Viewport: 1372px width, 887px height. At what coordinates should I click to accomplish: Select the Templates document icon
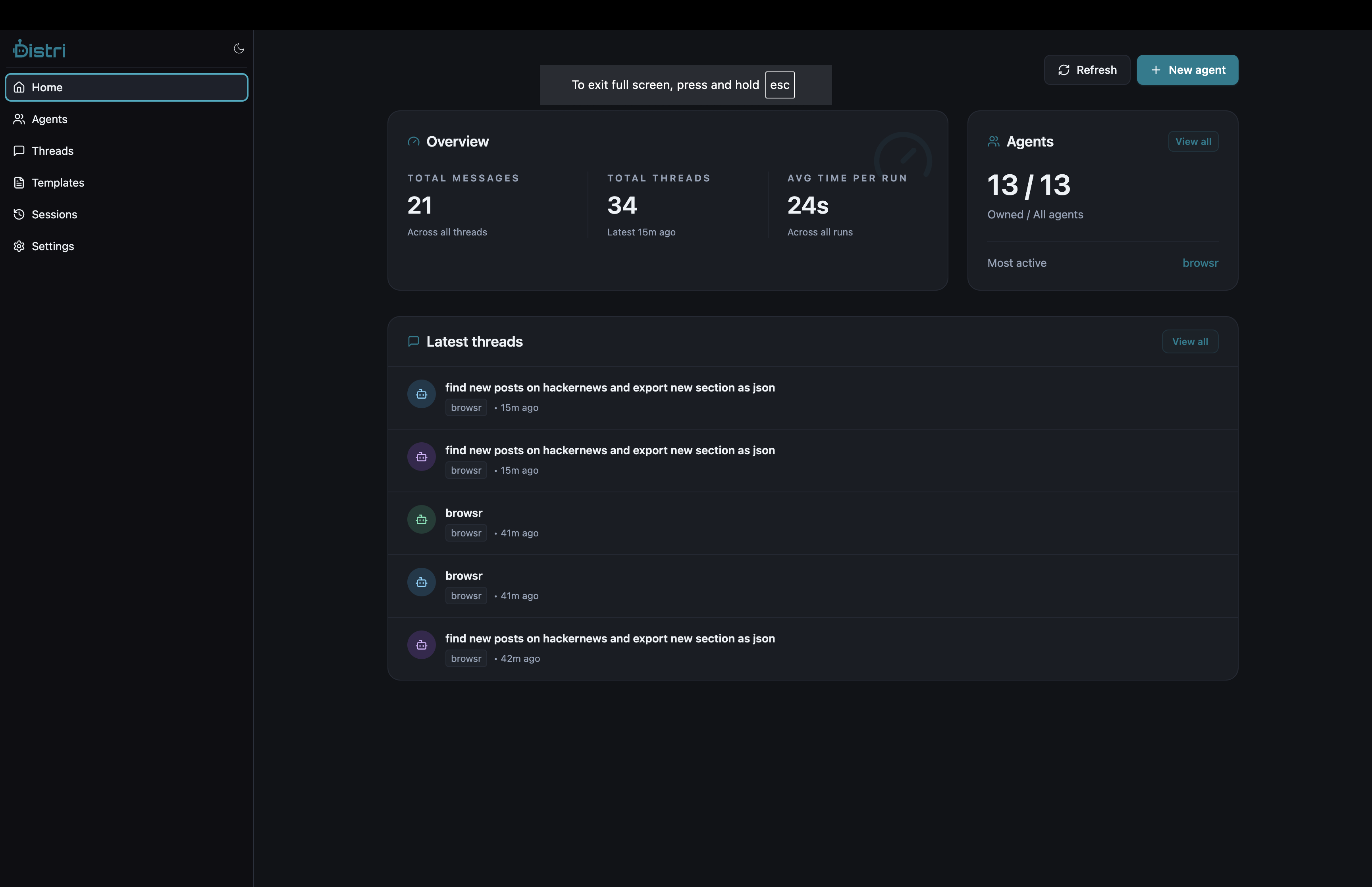[x=19, y=183]
